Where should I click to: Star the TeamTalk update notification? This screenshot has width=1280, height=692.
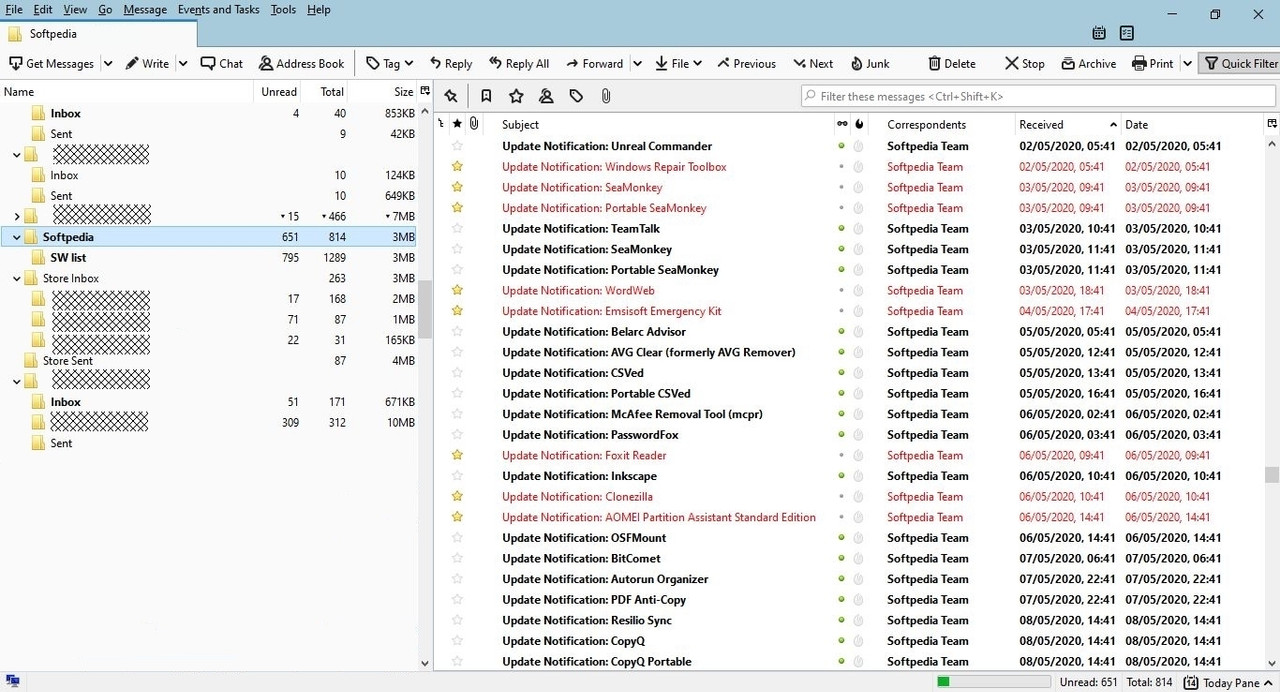457,228
